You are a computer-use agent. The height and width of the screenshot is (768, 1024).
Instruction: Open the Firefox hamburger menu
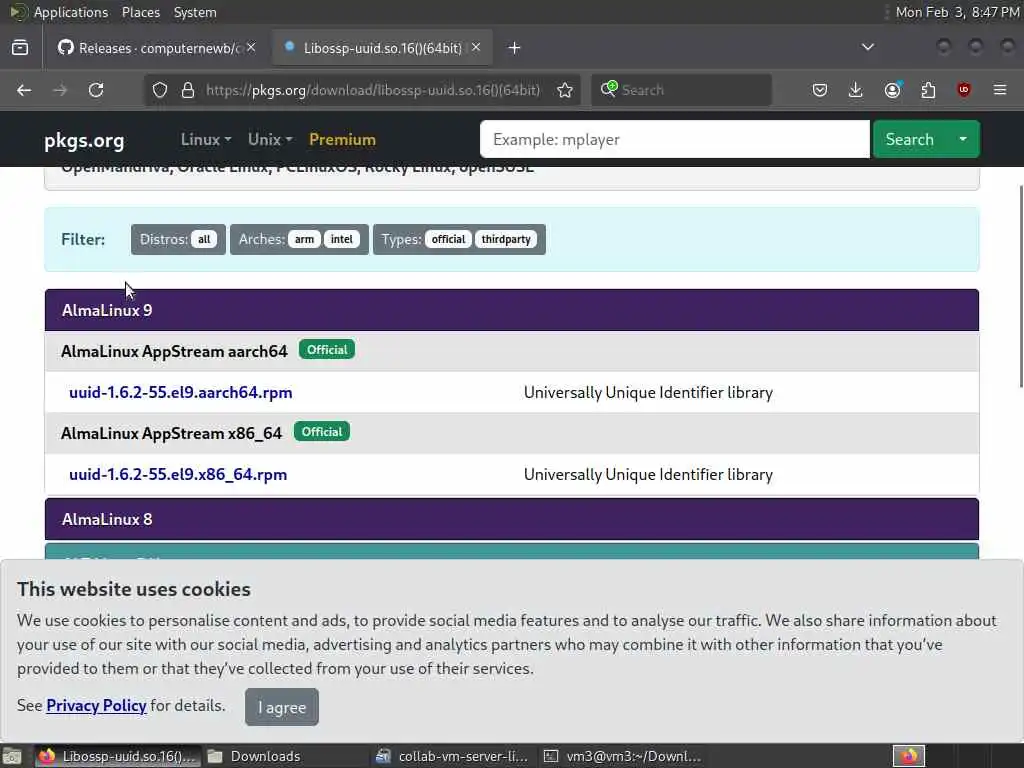point(1000,90)
